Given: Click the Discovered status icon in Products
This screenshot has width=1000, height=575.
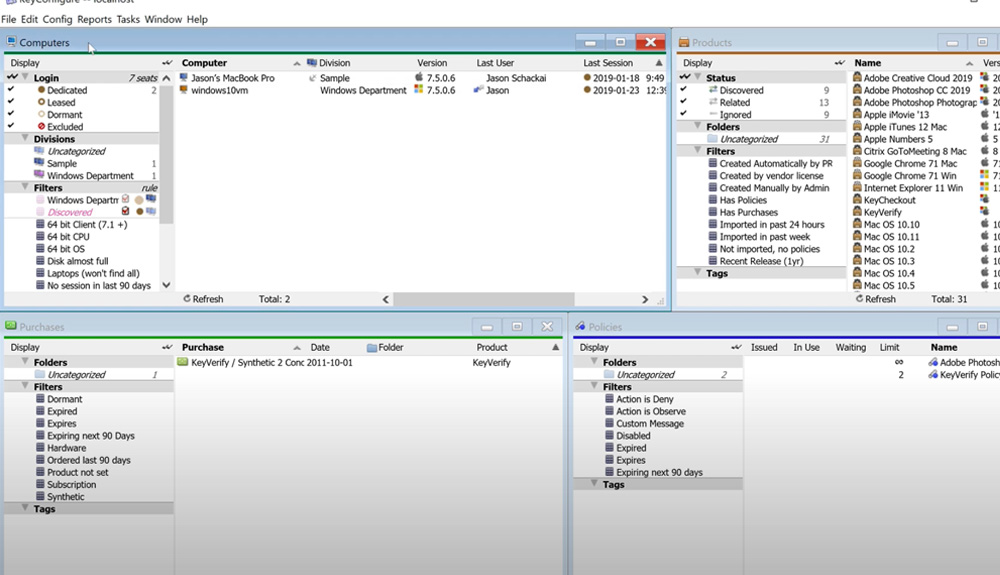Looking at the screenshot, I should (713, 90).
